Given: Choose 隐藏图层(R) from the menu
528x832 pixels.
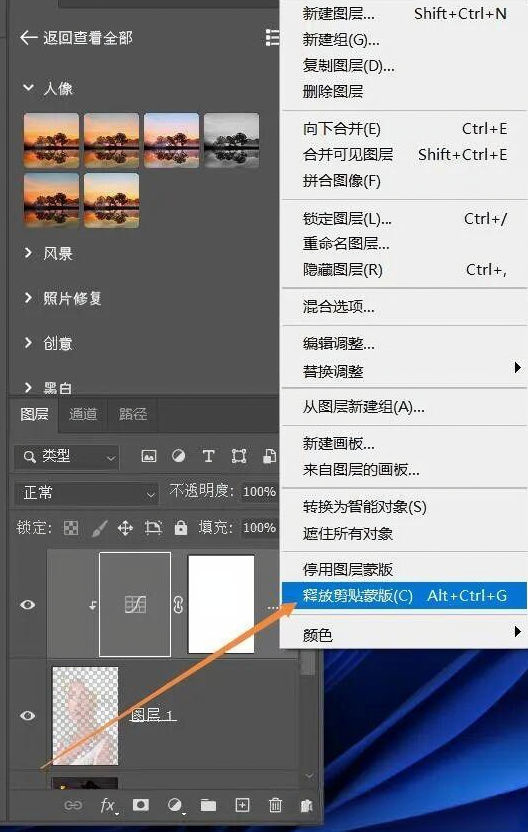Looking at the screenshot, I should click(404, 270).
